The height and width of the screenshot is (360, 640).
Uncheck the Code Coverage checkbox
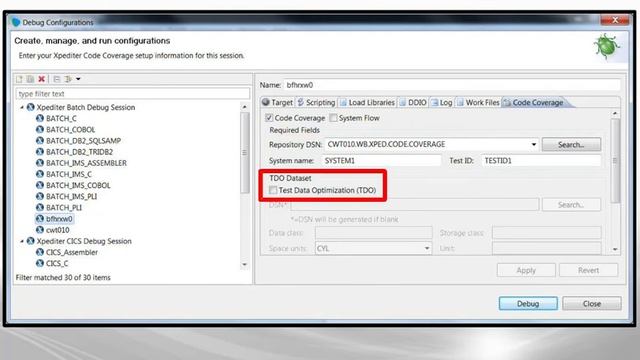[x=269, y=118]
